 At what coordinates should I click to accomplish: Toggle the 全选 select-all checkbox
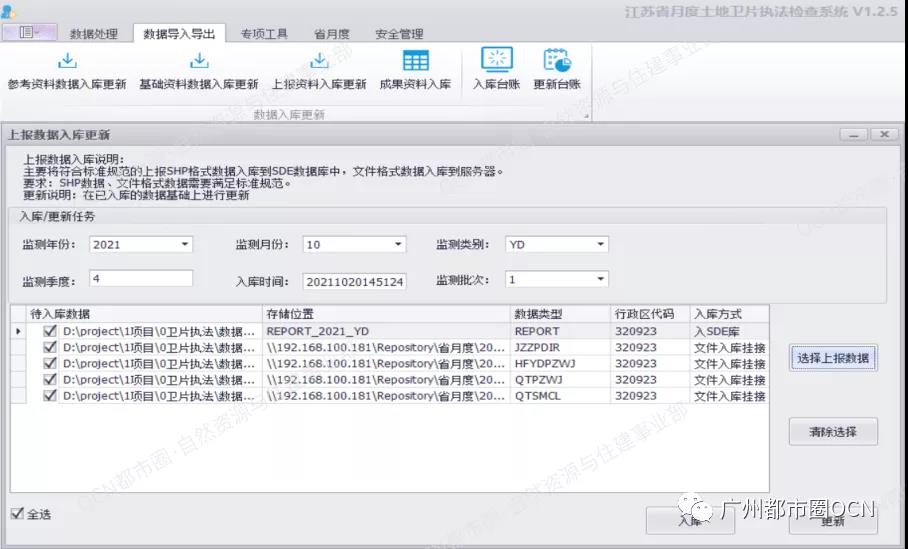point(17,513)
